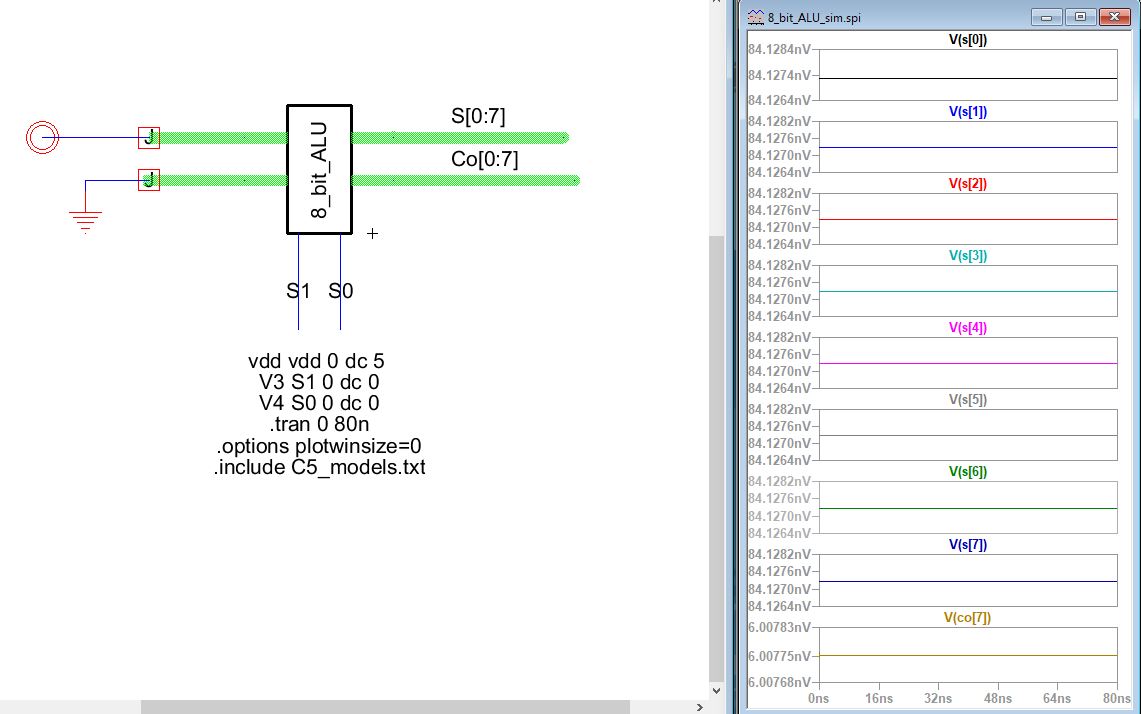
Task: Click the S[0:7] bus label
Action: (x=478, y=117)
